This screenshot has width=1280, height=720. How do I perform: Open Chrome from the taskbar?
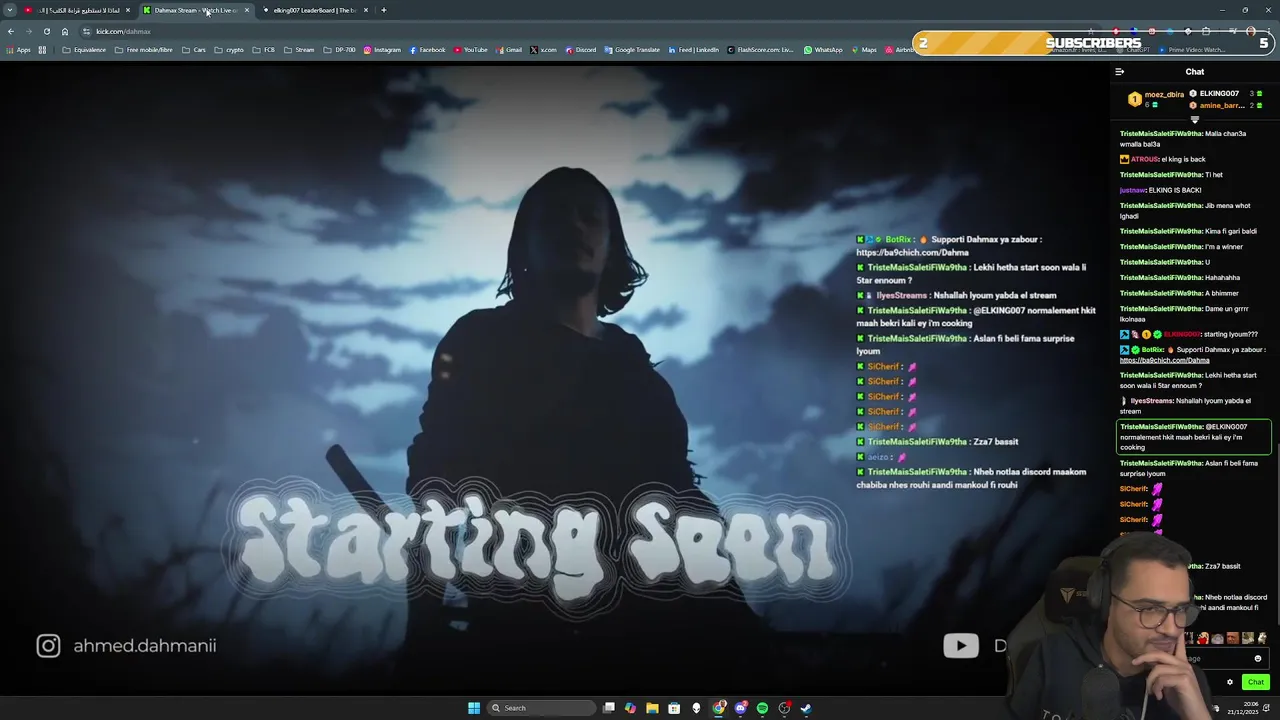pyautogui.click(x=719, y=708)
